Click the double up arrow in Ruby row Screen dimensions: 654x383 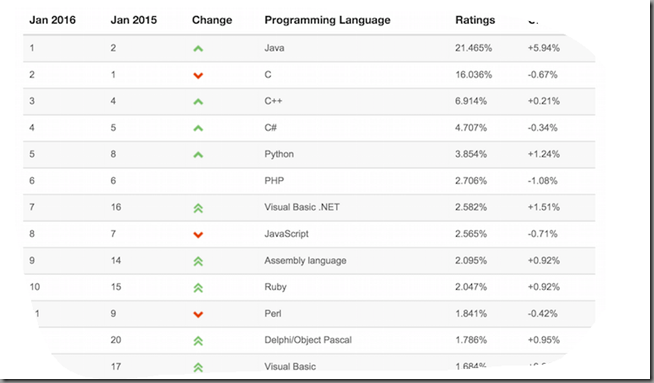pyautogui.click(x=198, y=287)
